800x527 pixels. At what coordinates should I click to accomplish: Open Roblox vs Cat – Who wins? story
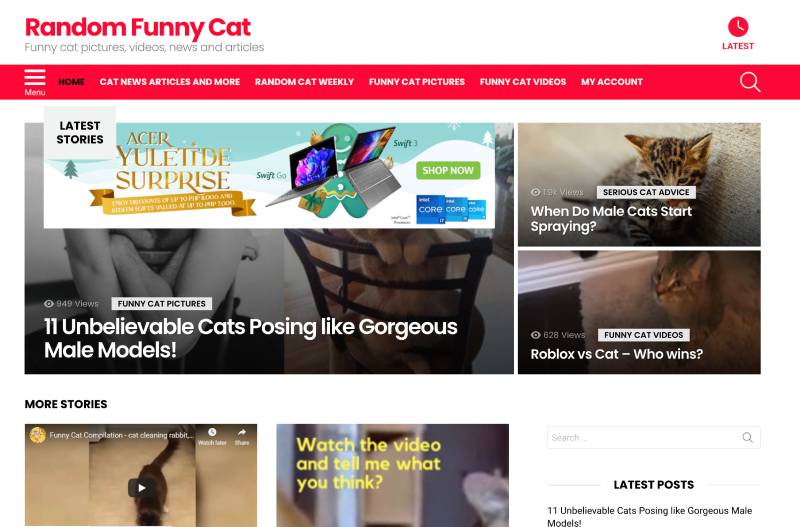[x=616, y=354]
